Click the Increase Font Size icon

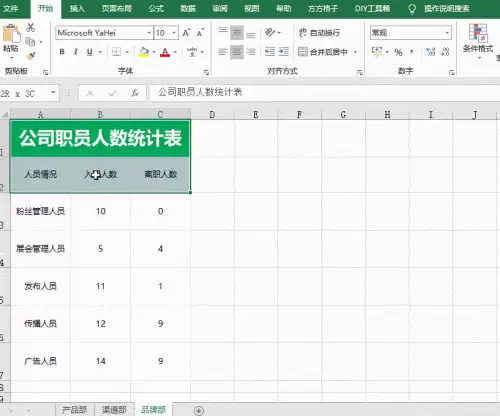(186, 33)
